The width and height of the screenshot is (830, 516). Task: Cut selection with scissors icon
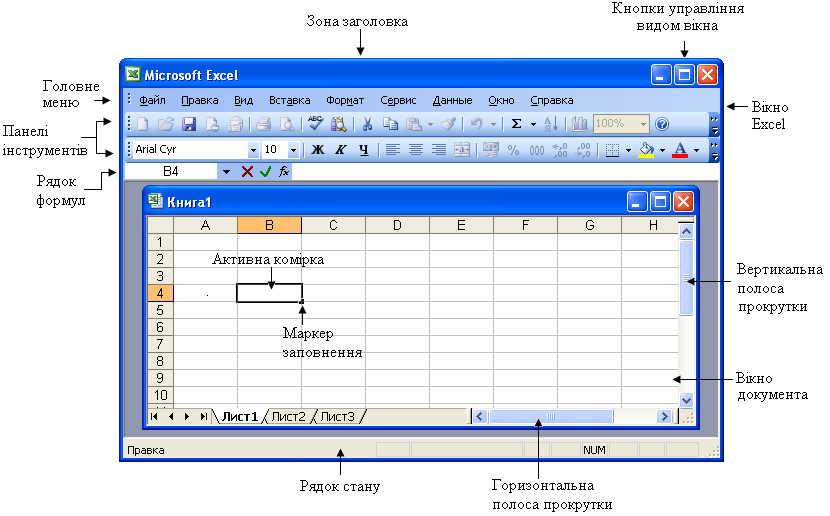367,124
